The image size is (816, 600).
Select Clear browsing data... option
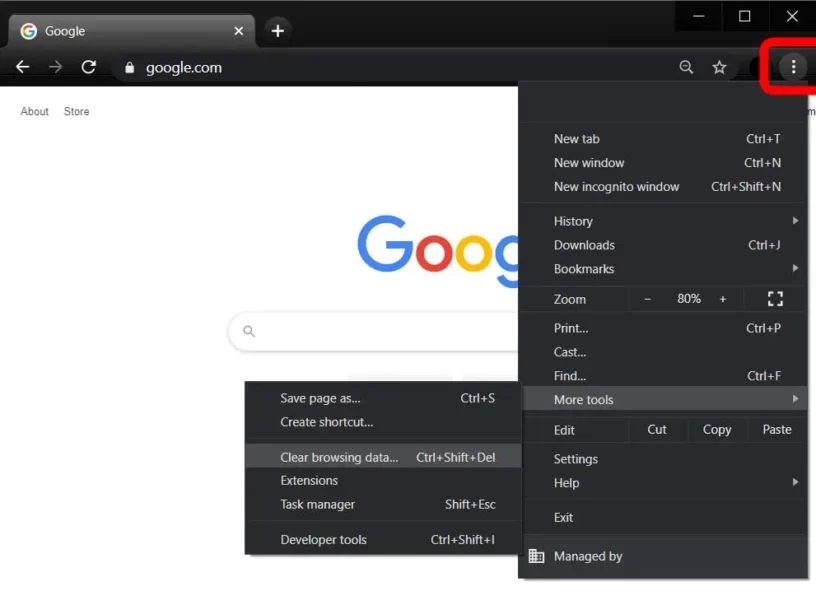[383, 457]
